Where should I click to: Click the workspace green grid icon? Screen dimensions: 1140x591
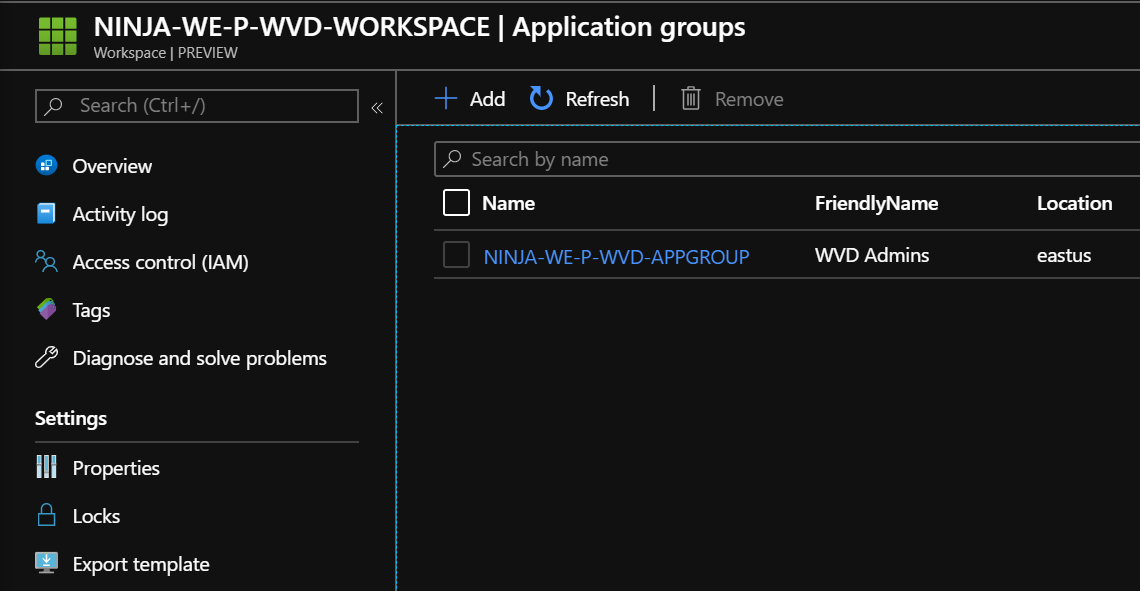click(x=57, y=34)
